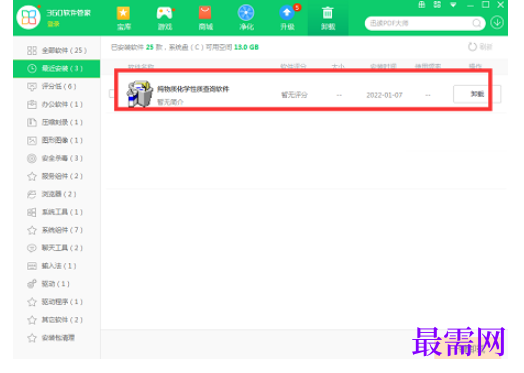524x373 pixels.
Task: Click the 驱动程序 (1) star icon
Action: click(x=32, y=302)
